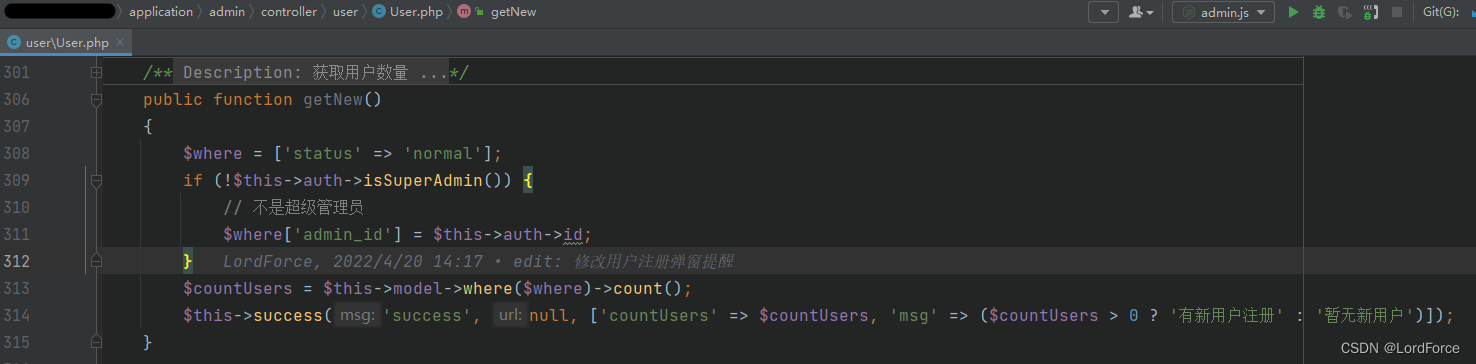Run the admin.js configuration with the green play icon
This screenshot has height=364, width=1476.
(1293, 12)
